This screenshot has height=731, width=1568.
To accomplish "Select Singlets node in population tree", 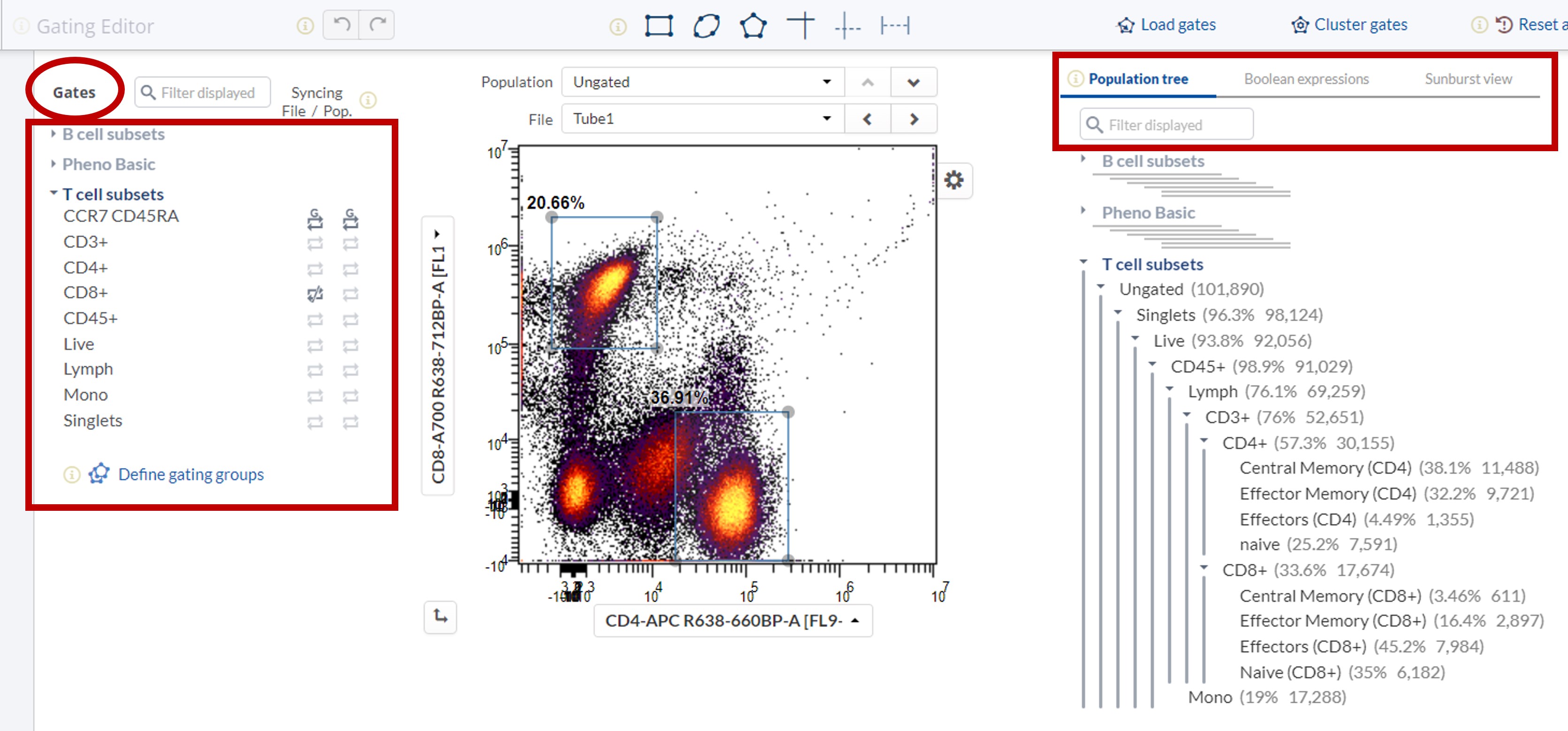I will tap(1230, 315).
